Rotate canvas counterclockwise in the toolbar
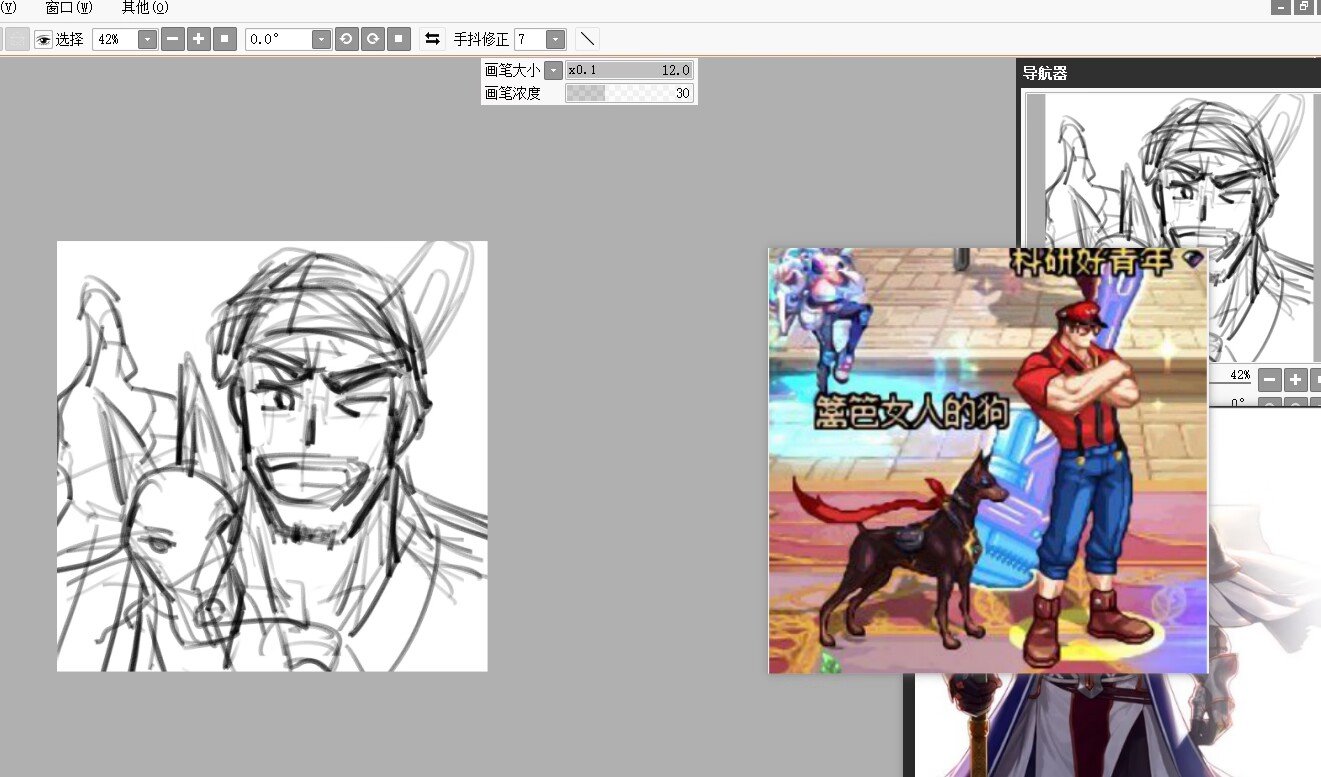This screenshot has width=1321, height=777. [346, 39]
